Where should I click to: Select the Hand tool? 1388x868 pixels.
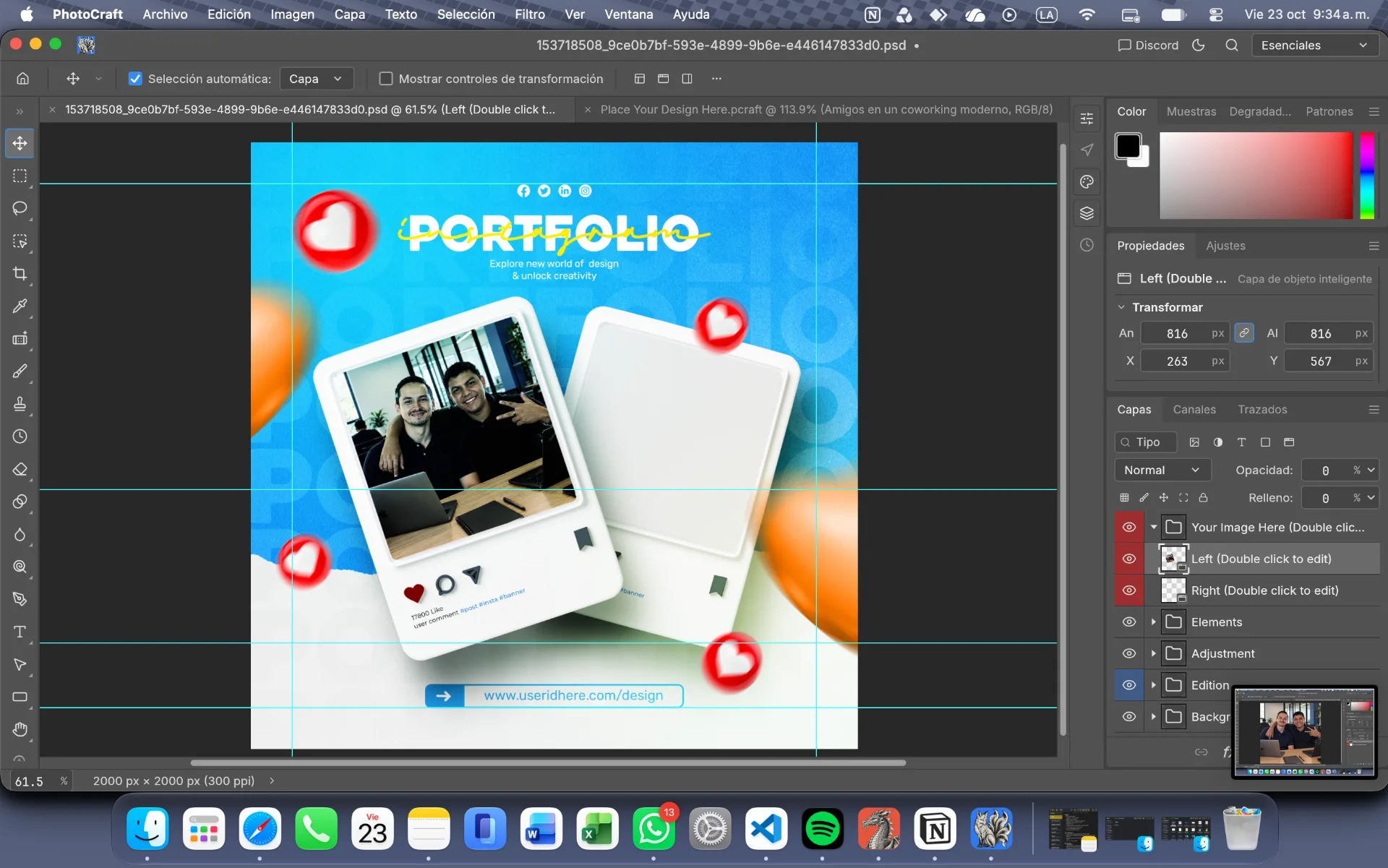[x=20, y=729]
